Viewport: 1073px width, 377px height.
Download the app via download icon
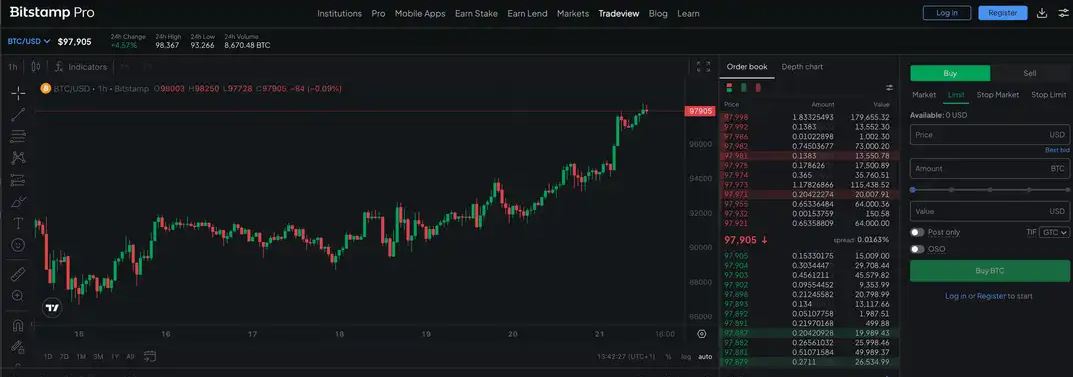1042,13
